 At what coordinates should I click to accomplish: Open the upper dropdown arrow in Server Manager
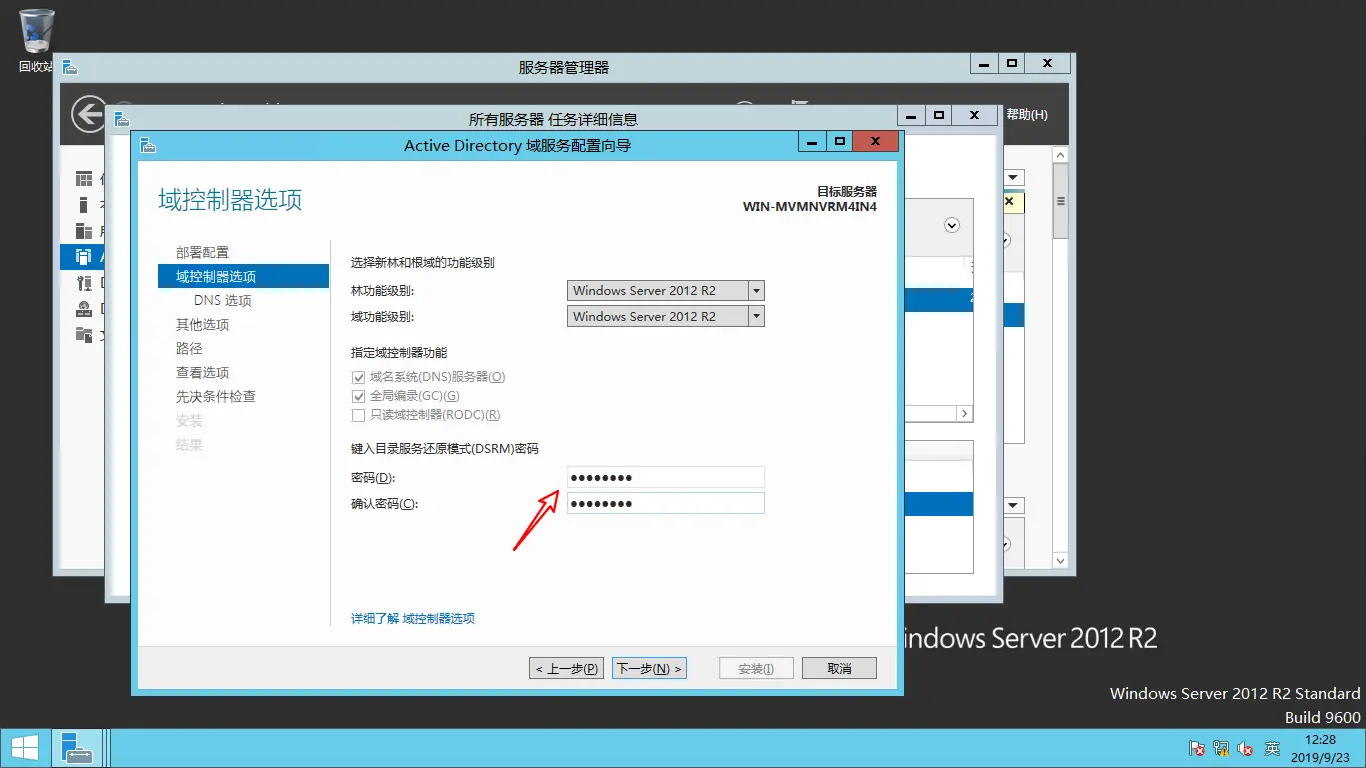click(1014, 177)
